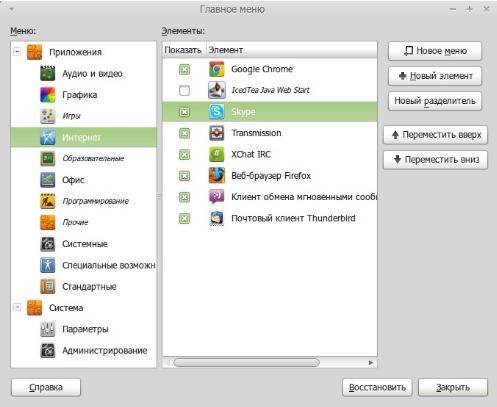Click the horizontal scrollbar thumb
This screenshot has height=407, width=497.
point(246,363)
